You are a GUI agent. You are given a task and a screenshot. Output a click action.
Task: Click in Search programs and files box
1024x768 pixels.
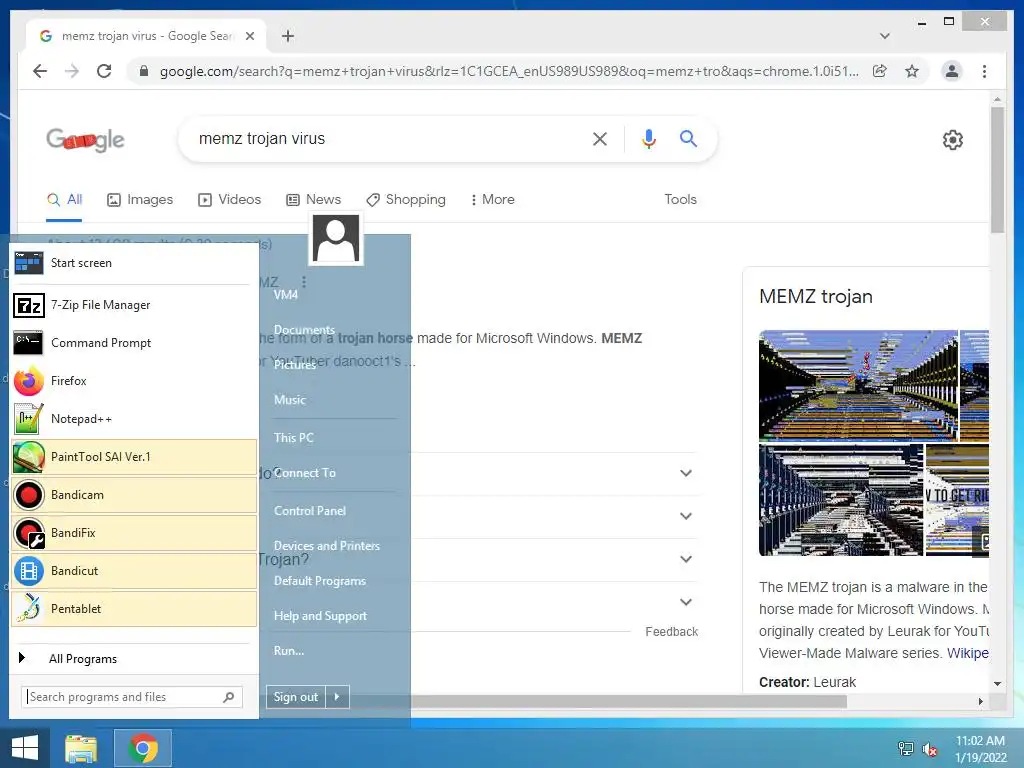[132, 697]
